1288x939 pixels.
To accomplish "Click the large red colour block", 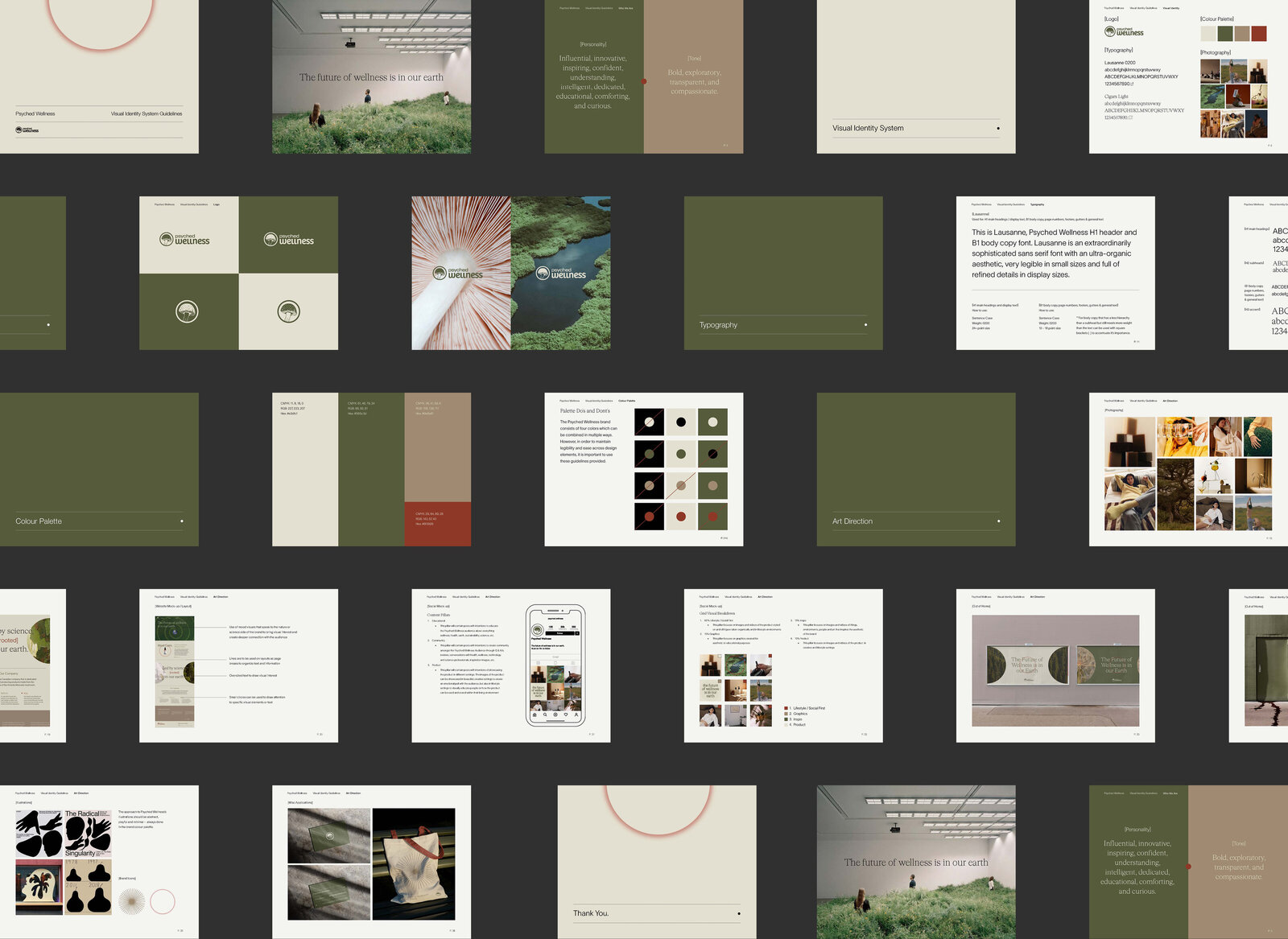I will 438,525.
